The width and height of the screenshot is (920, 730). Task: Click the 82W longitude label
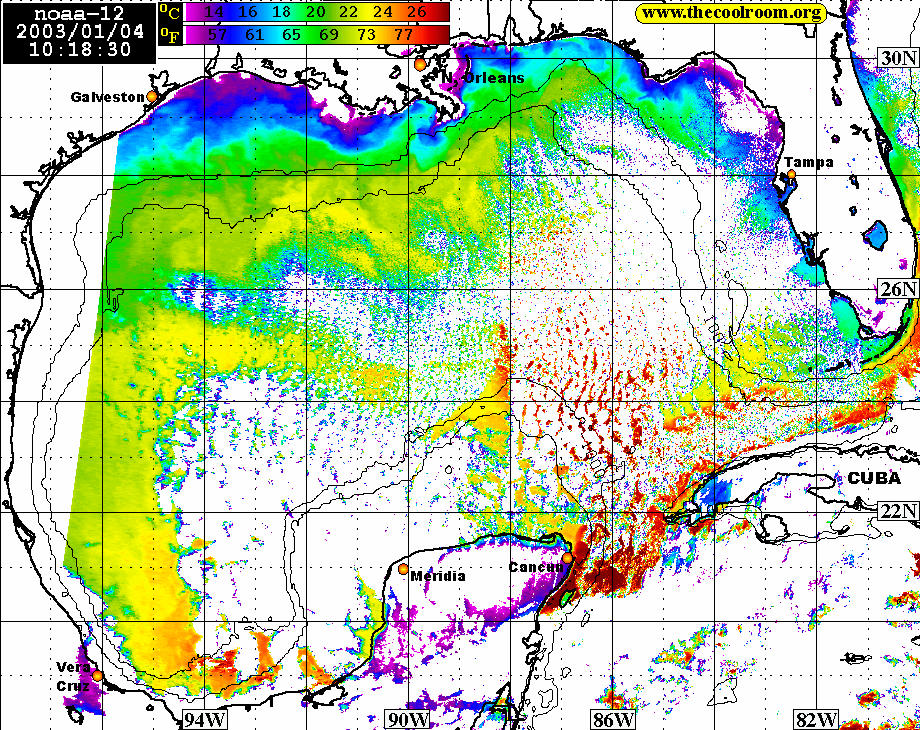pos(816,719)
